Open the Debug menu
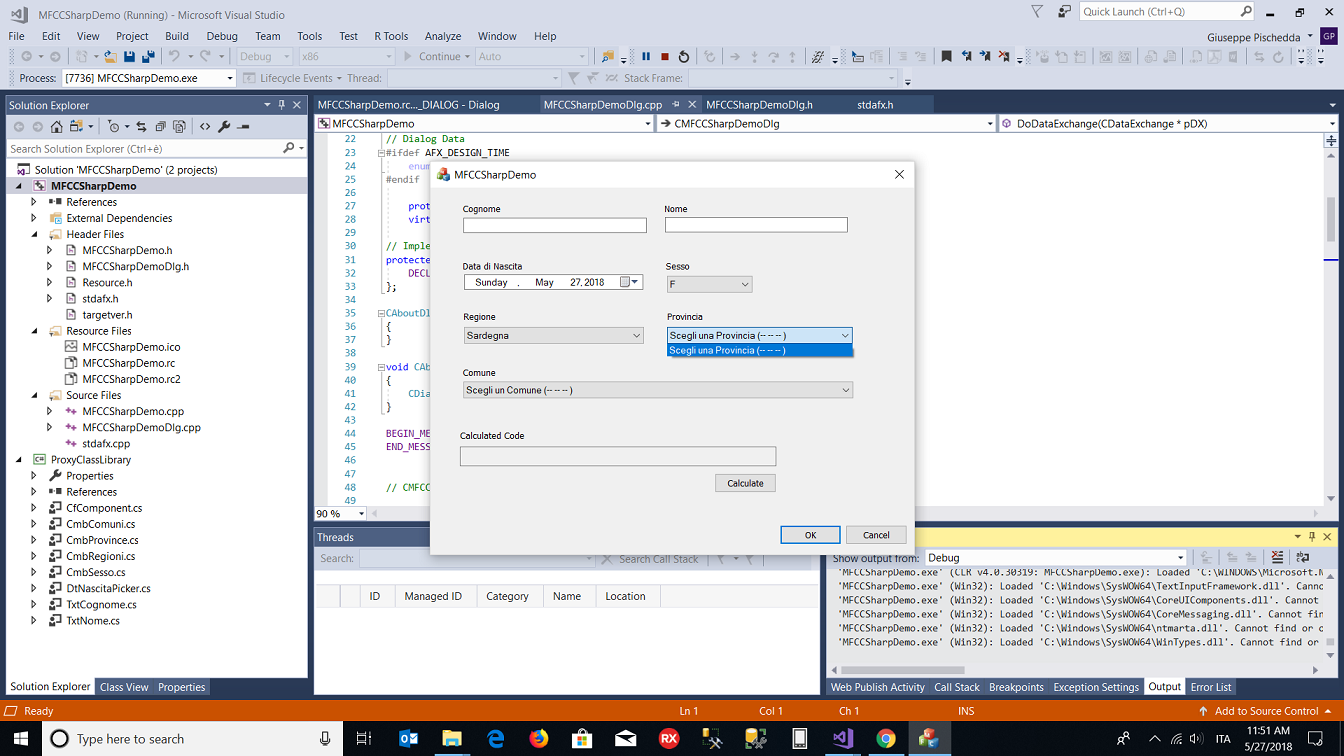1344x756 pixels. (222, 36)
